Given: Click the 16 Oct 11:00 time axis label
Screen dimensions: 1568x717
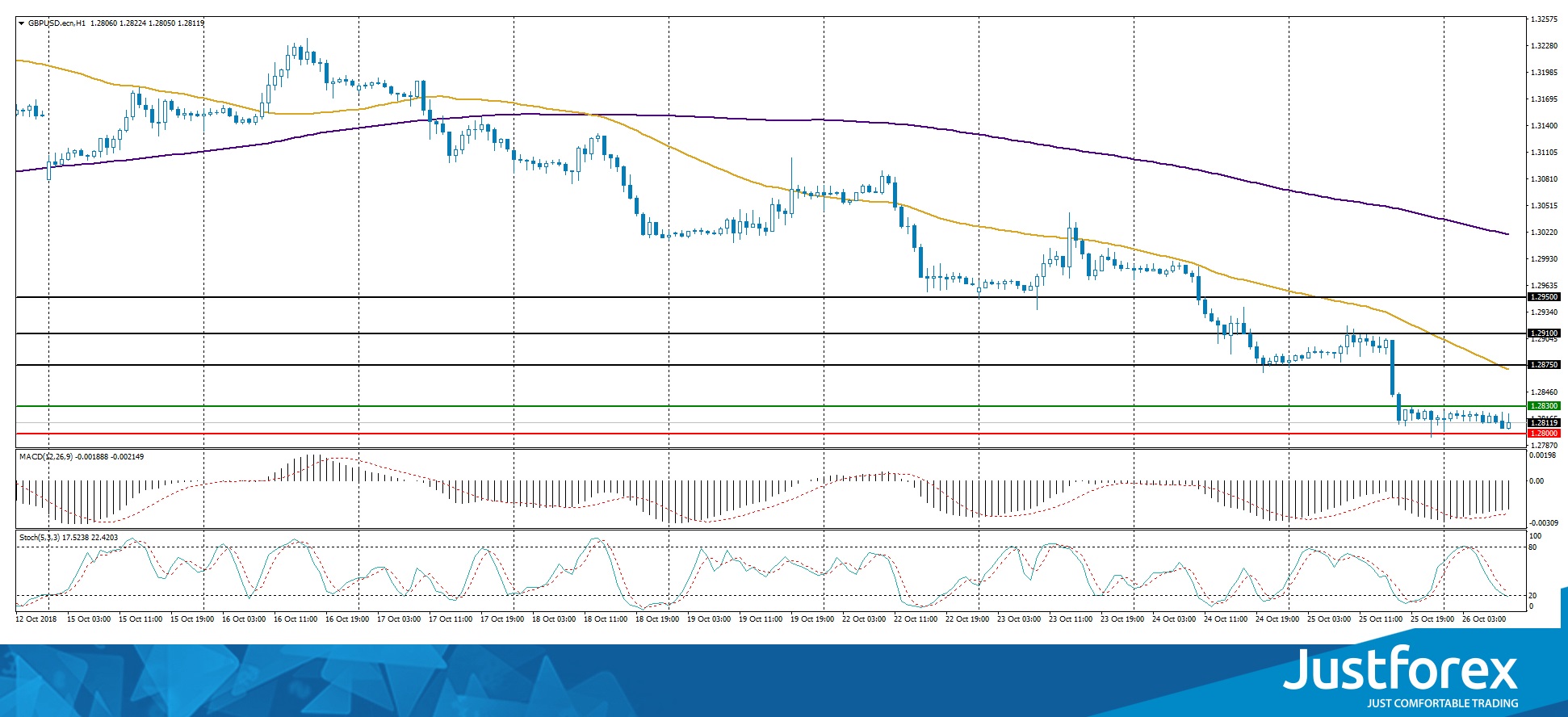Looking at the screenshot, I should (x=296, y=619).
